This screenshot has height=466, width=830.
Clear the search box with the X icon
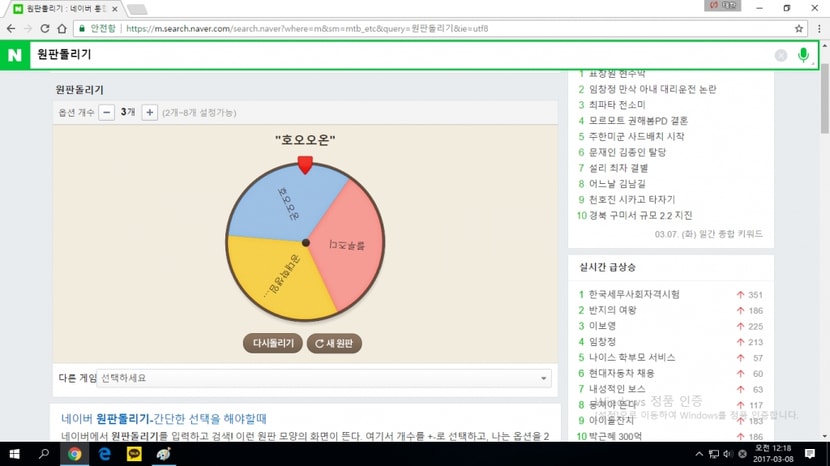point(781,55)
